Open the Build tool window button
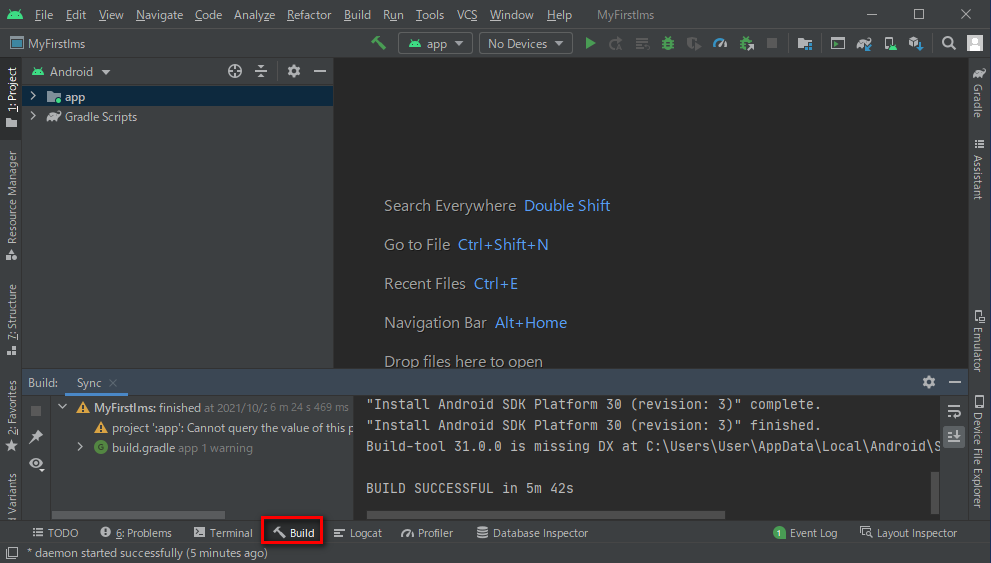This screenshot has width=991, height=563. click(x=293, y=533)
